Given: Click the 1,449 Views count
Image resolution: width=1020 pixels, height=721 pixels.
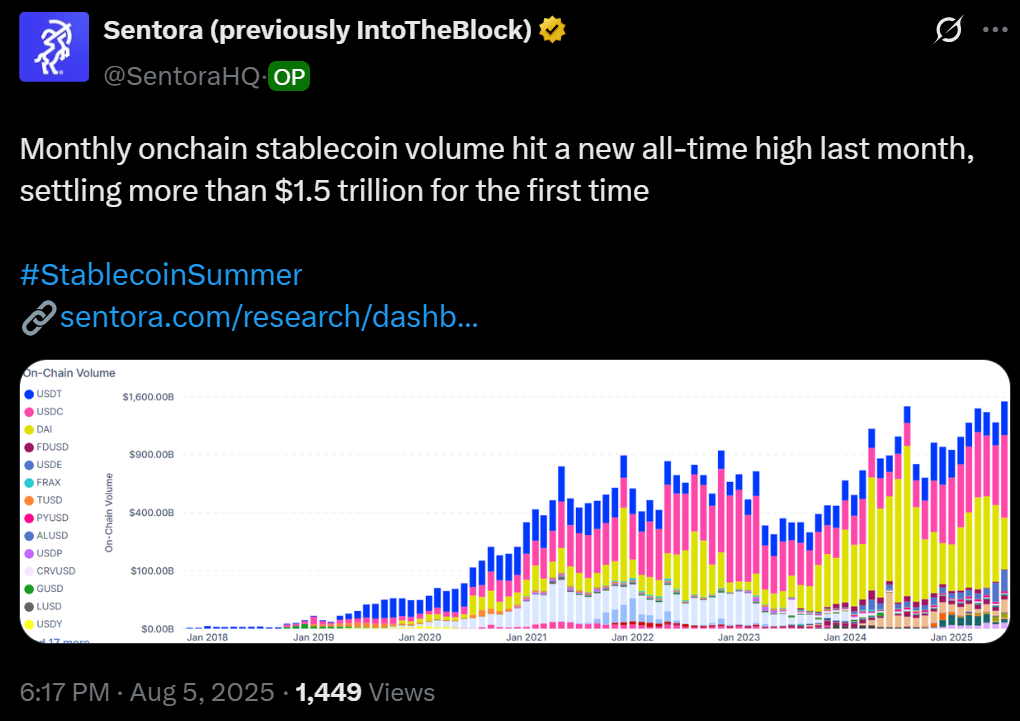Looking at the screenshot, I should (365, 692).
